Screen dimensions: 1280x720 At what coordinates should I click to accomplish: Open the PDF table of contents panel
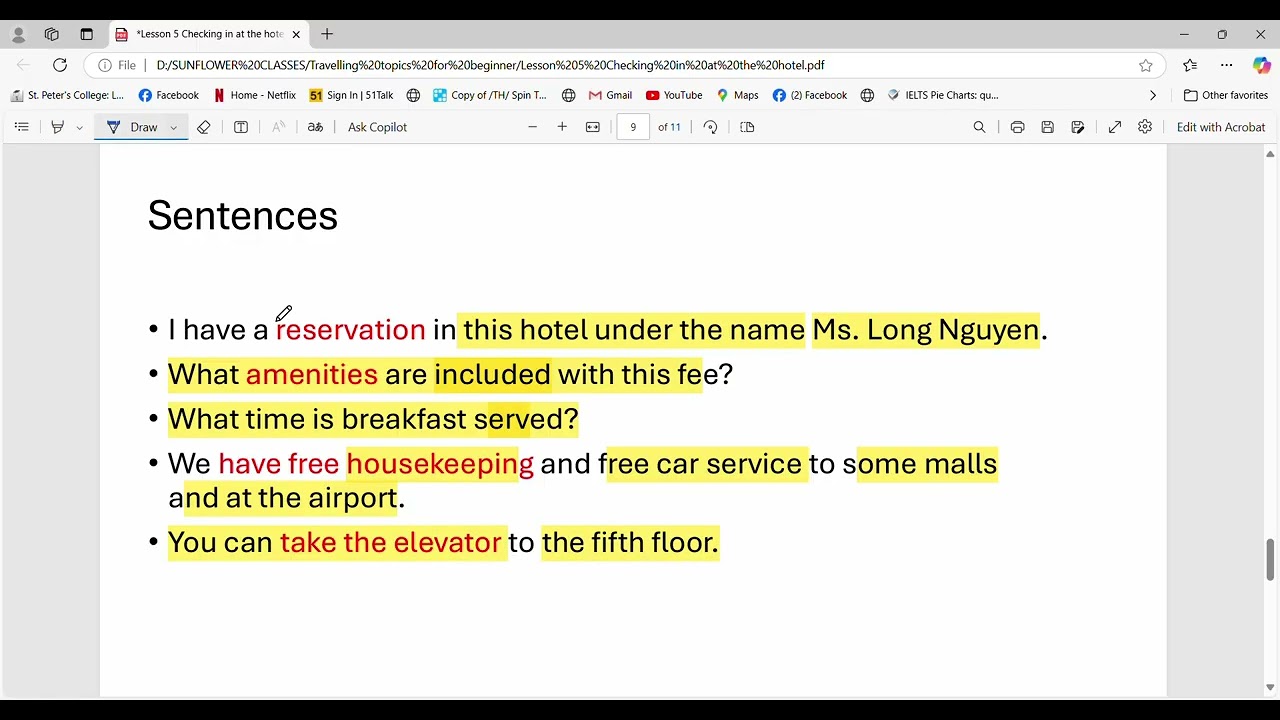(22, 127)
